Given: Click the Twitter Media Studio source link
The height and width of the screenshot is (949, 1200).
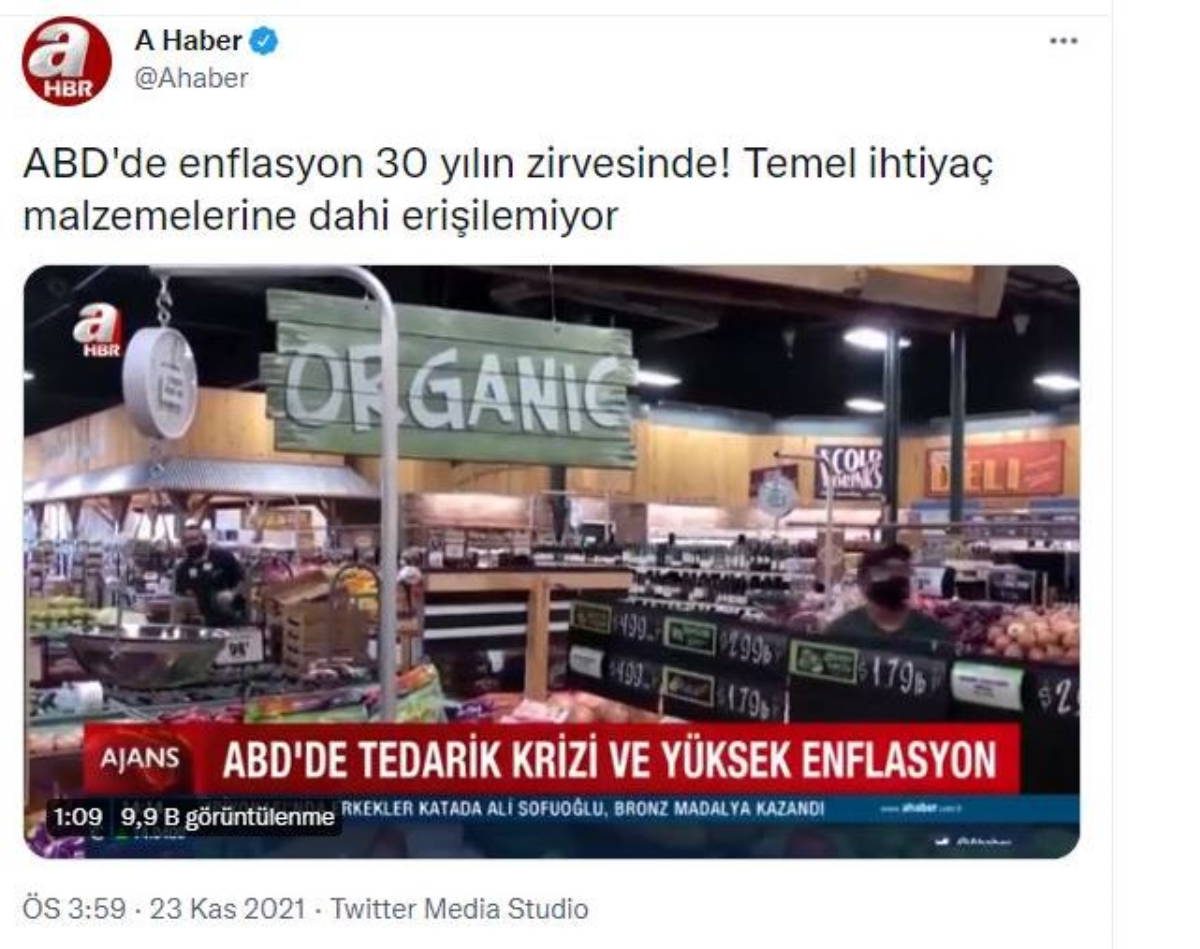Looking at the screenshot, I should coord(459,909).
